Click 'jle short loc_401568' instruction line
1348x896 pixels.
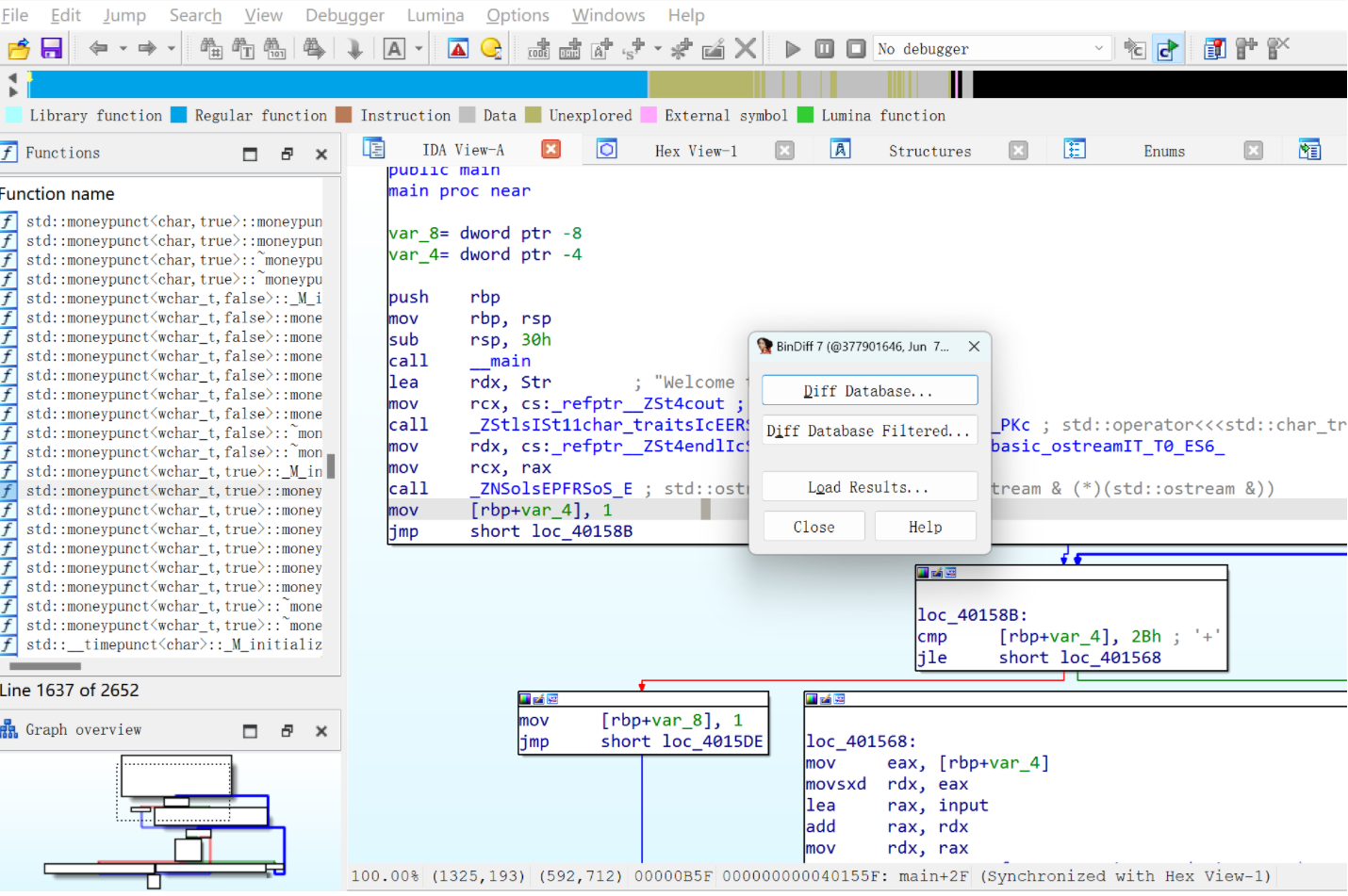click(1039, 658)
